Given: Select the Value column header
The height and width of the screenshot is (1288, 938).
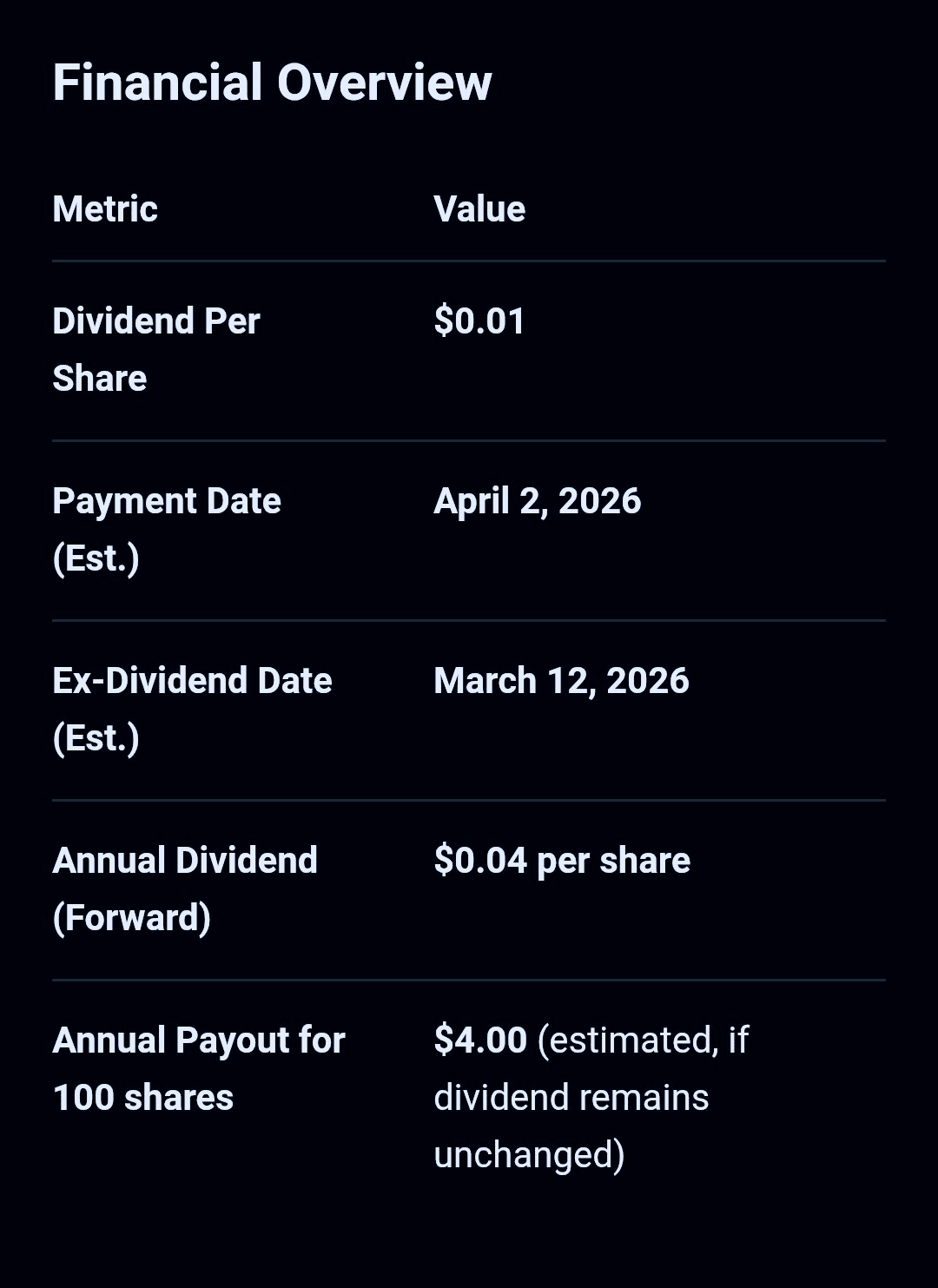Looking at the screenshot, I should (x=479, y=209).
